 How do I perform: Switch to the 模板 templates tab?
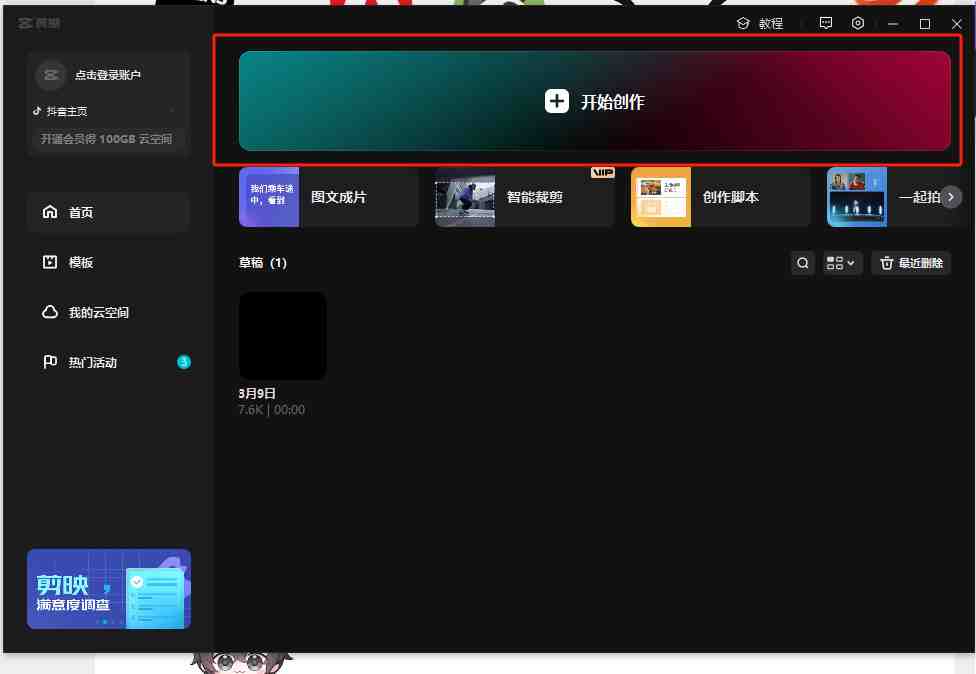click(x=80, y=262)
